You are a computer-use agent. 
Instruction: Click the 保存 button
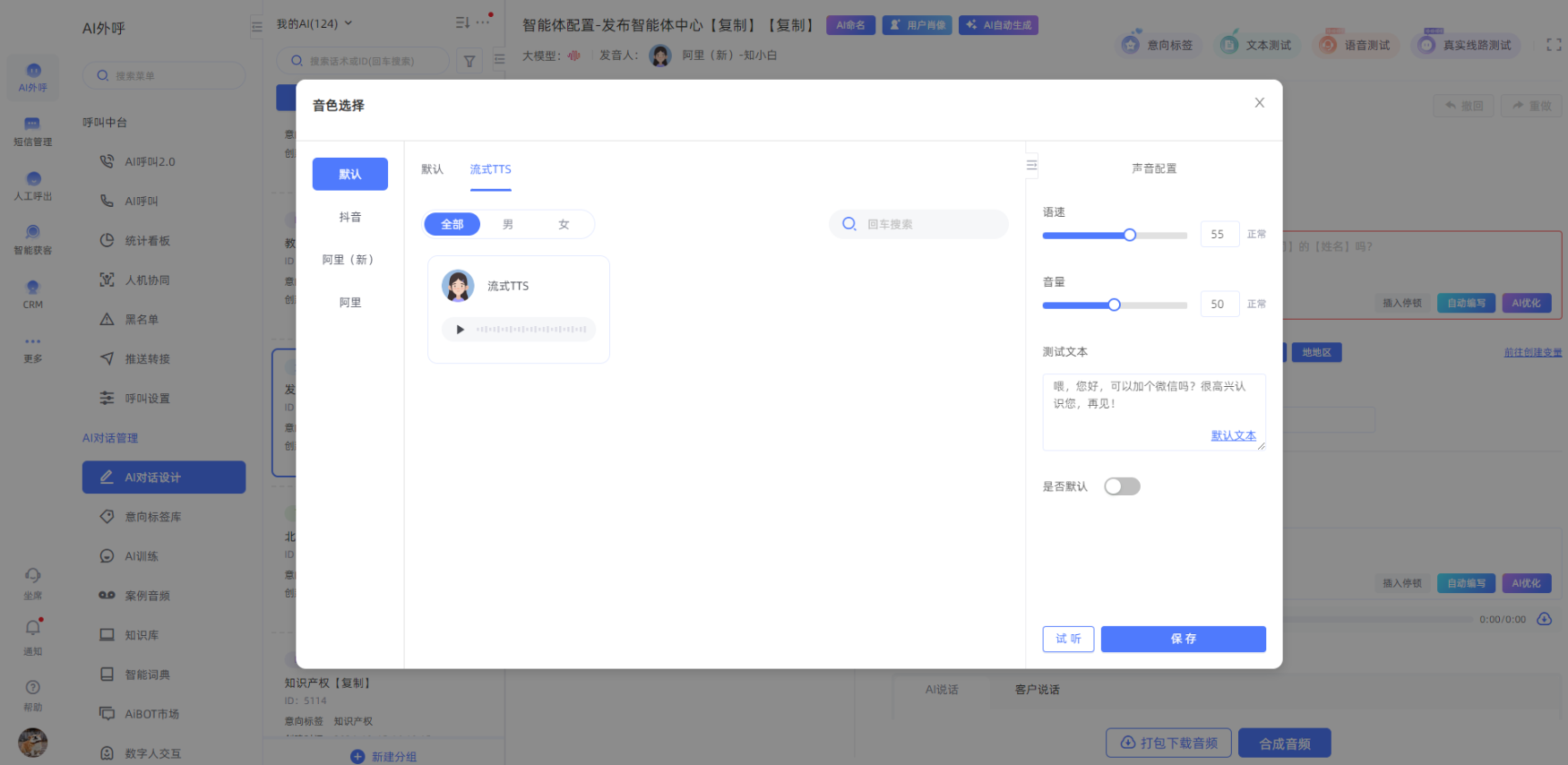(x=1183, y=639)
